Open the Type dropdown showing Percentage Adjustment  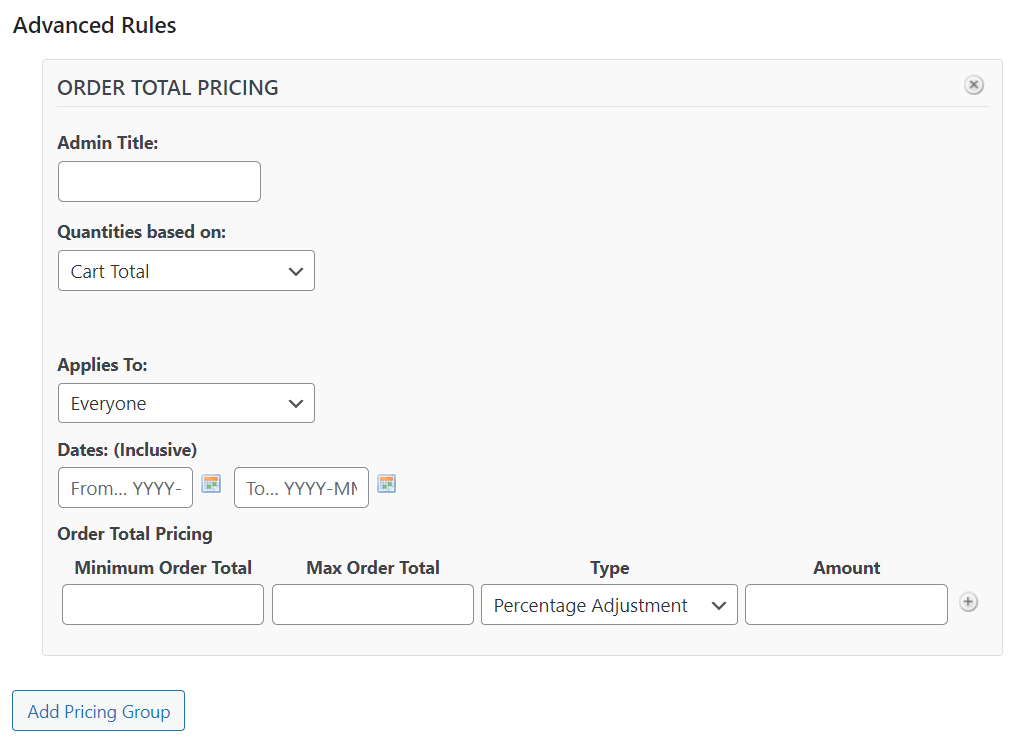click(609, 605)
